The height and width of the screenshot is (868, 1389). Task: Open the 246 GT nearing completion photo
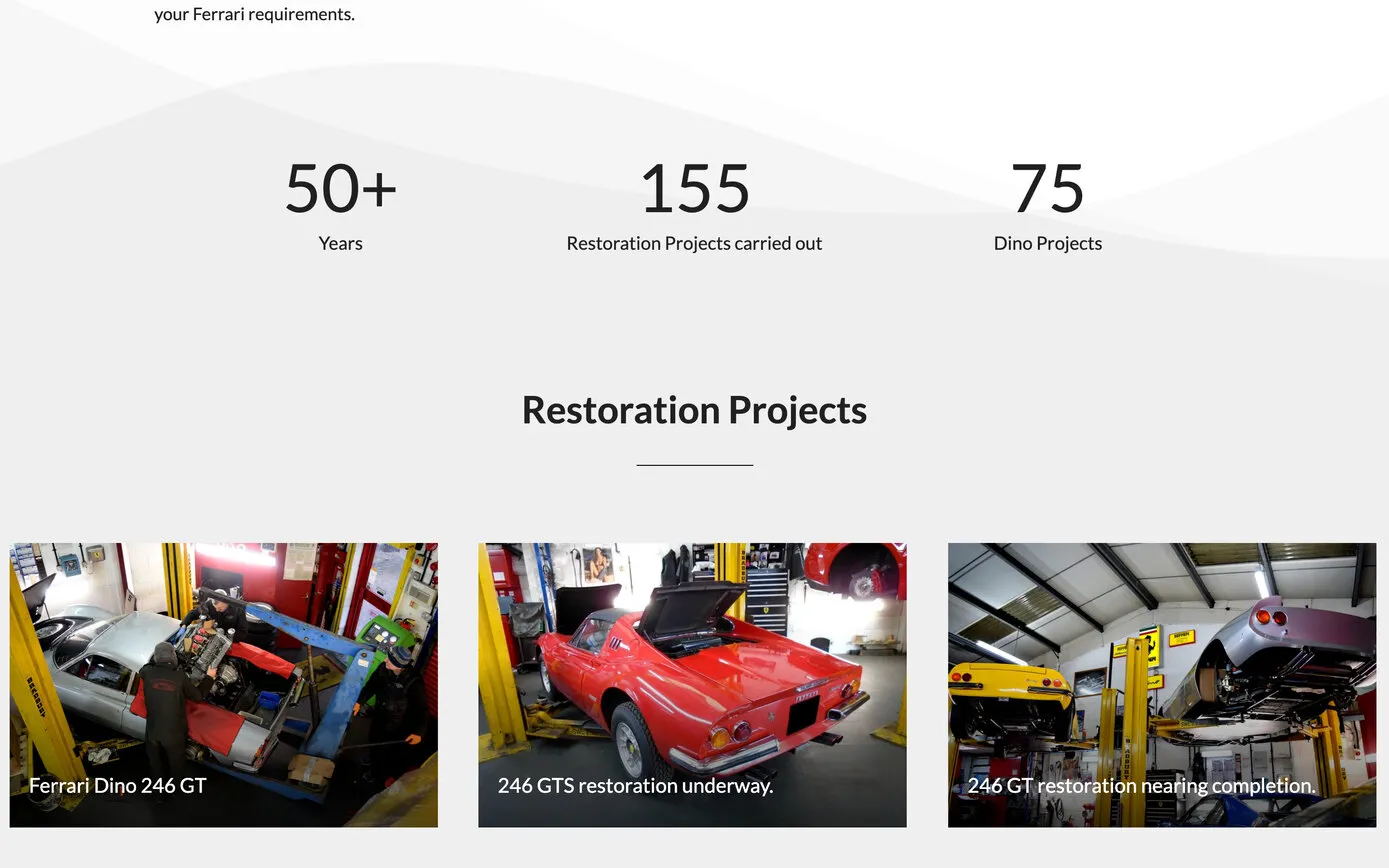pos(1162,685)
